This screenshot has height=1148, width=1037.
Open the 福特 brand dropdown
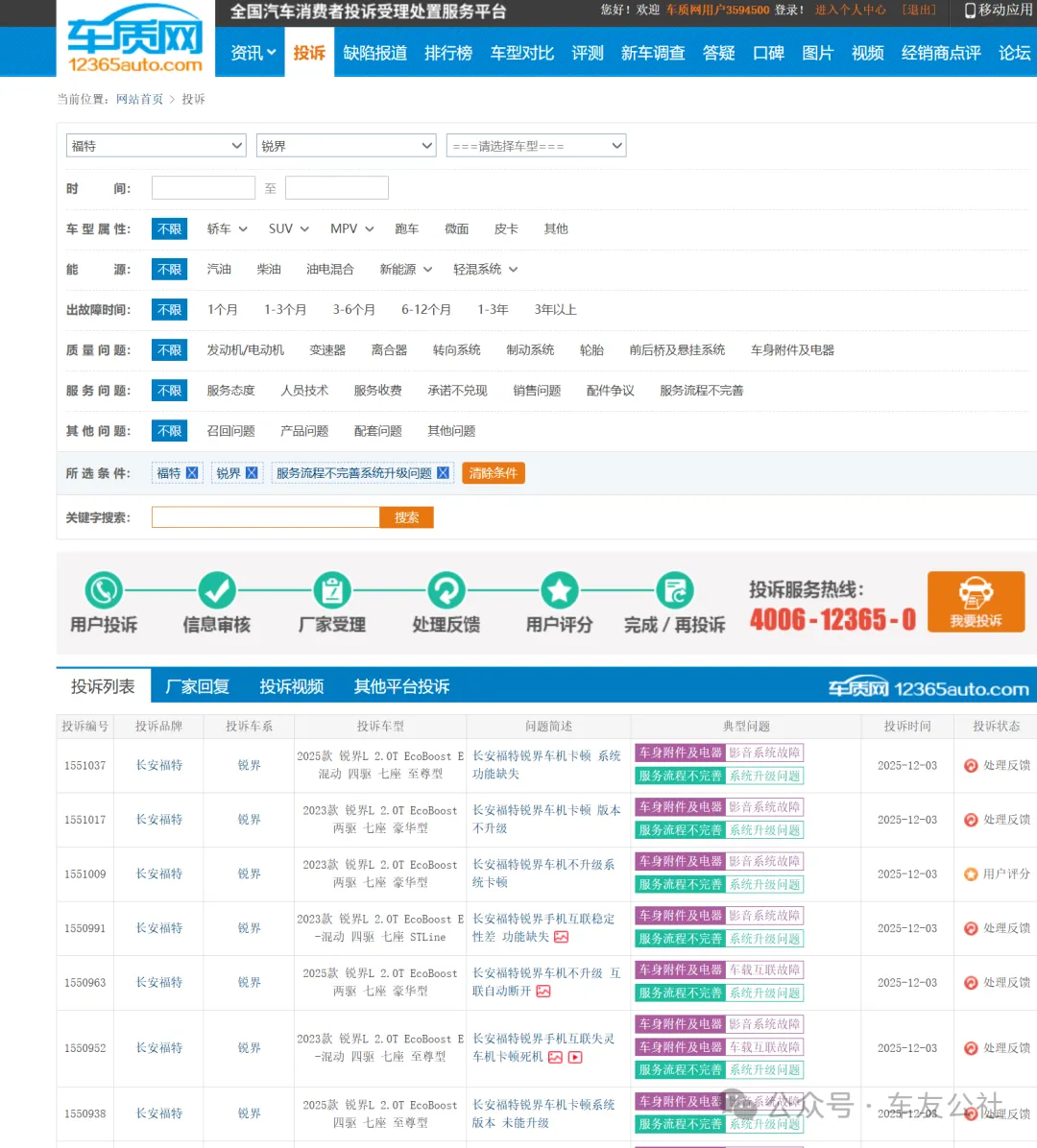click(x=157, y=146)
